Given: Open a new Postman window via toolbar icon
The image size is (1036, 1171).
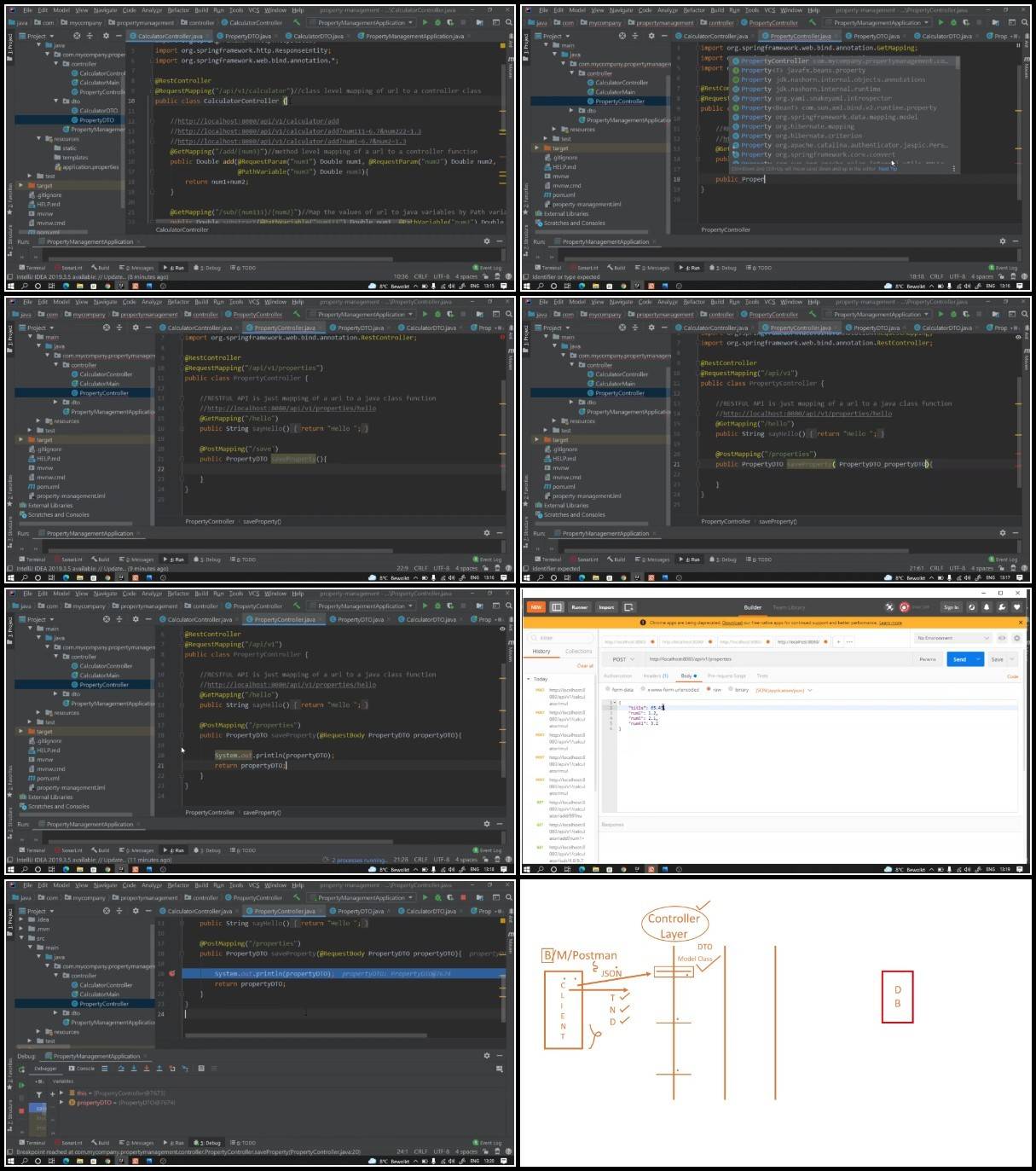Looking at the screenshot, I should [x=628, y=607].
